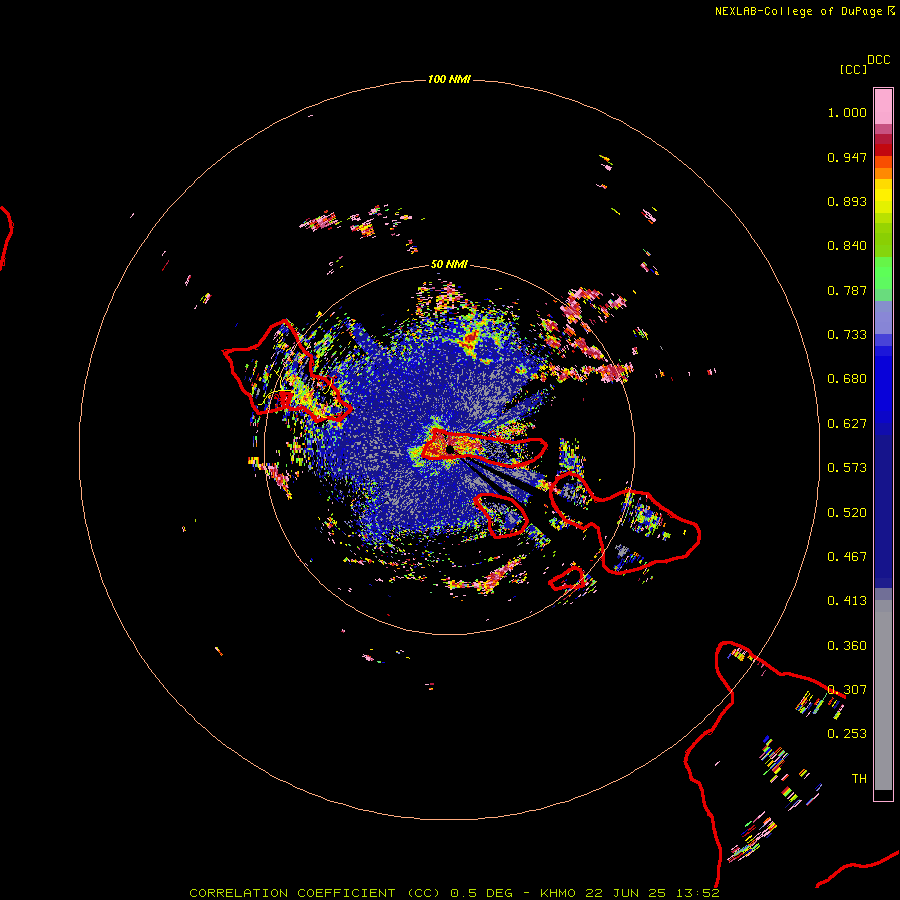Click the pink top segment of color bar
Viewport: 900px width, 900px height.
[x=883, y=106]
